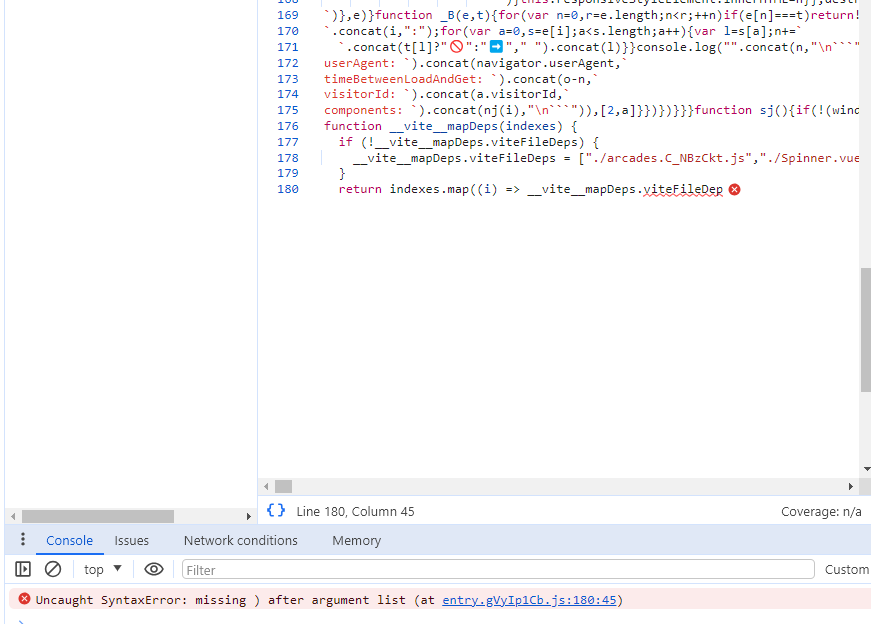Open the entry.gVyIp1Cb.js:180:45 source link
Image resolution: width=871 pixels, height=624 pixels.
529,600
